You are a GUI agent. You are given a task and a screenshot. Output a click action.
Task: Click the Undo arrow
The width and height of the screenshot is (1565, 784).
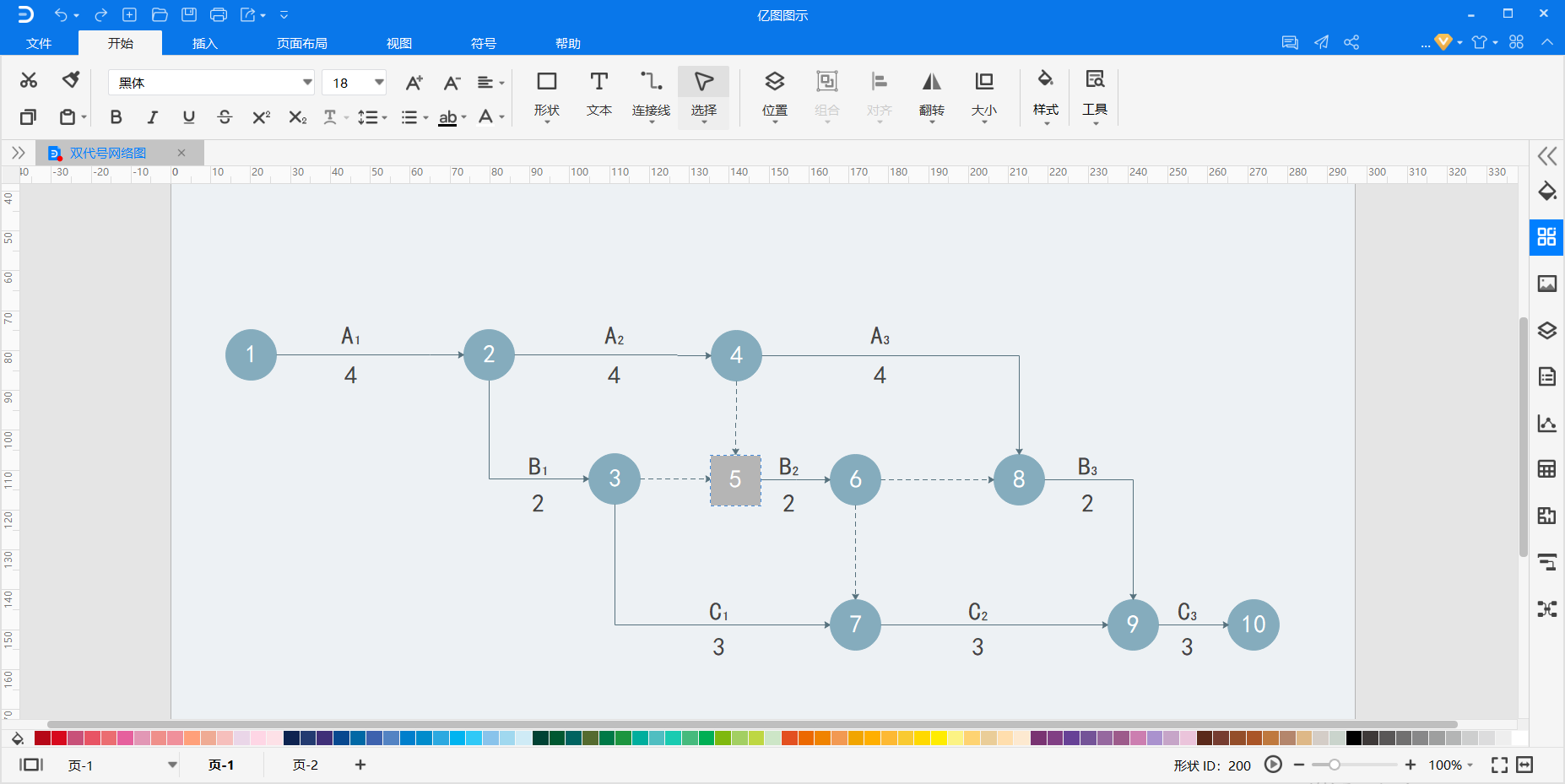coord(61,14)
